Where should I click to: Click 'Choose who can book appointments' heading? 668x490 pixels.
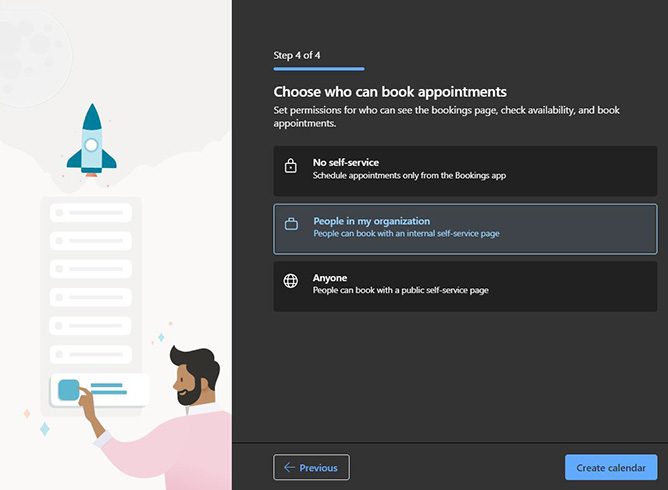(390, 92)
